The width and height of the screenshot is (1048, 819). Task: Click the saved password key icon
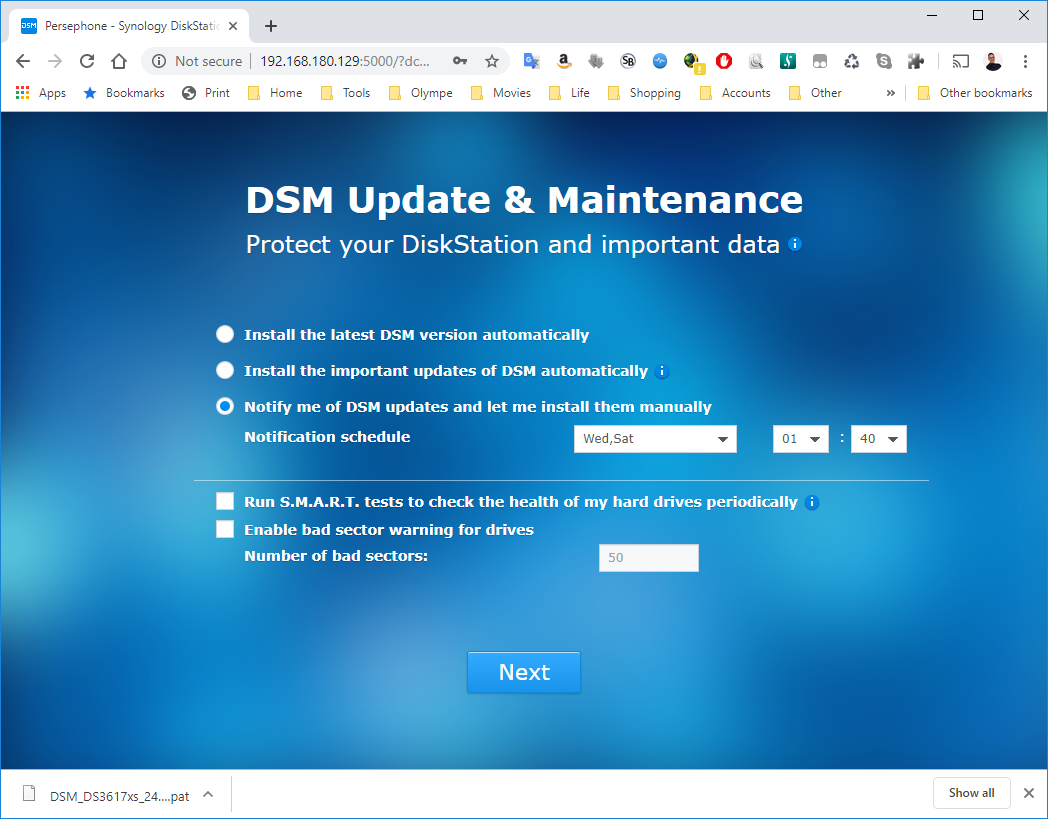[x=460, y=62]
